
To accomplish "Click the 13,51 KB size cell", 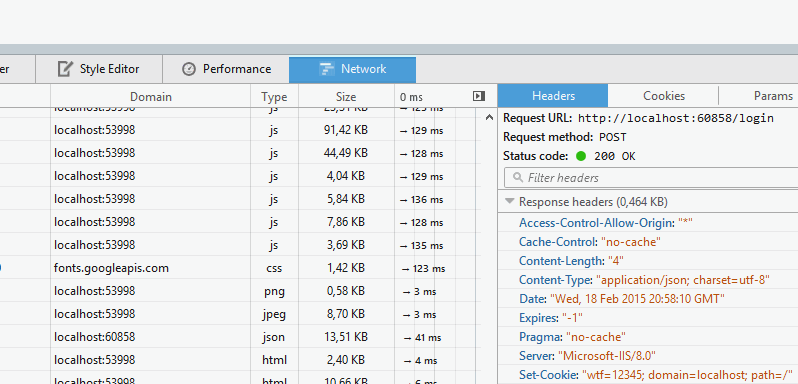I will coord(346,337).
